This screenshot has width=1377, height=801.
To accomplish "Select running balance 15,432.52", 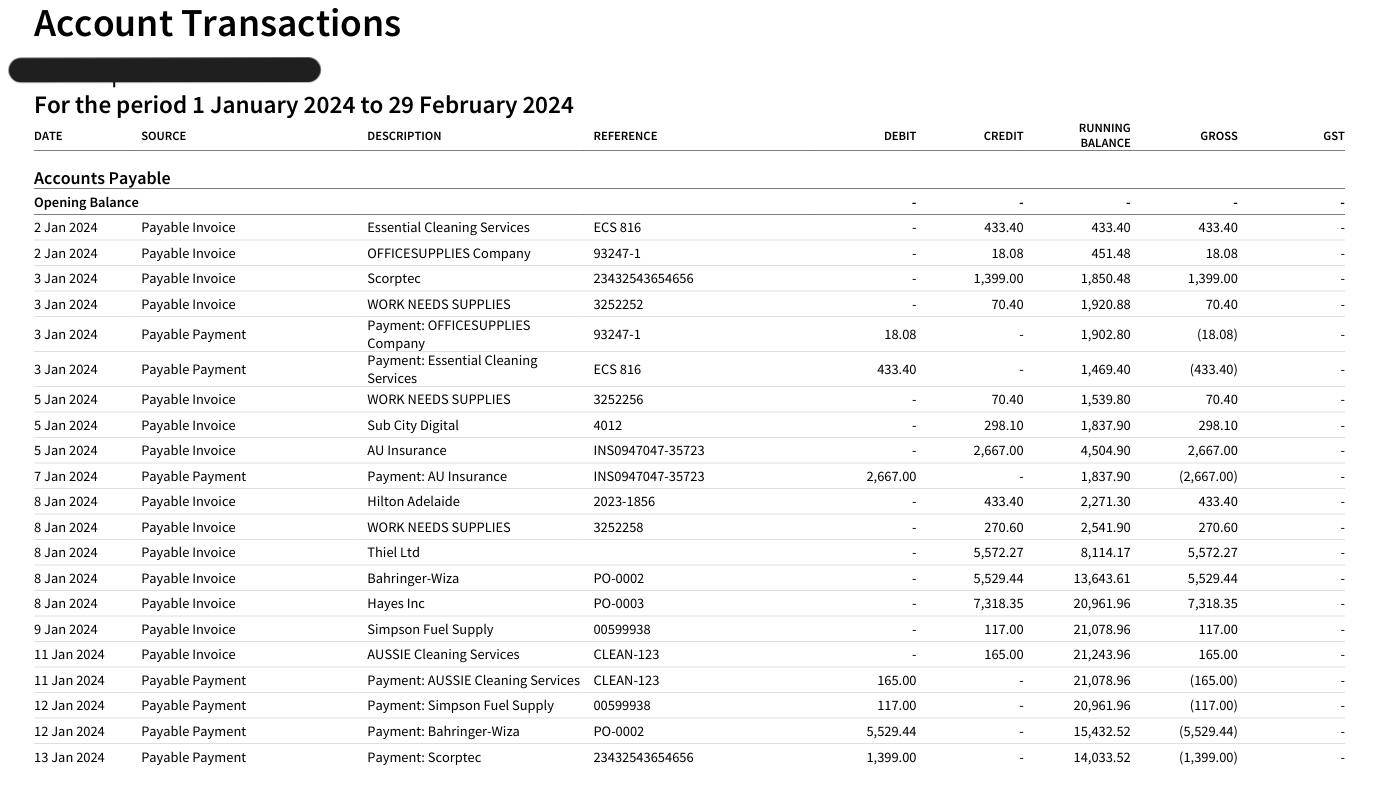I will (1102, 732).
